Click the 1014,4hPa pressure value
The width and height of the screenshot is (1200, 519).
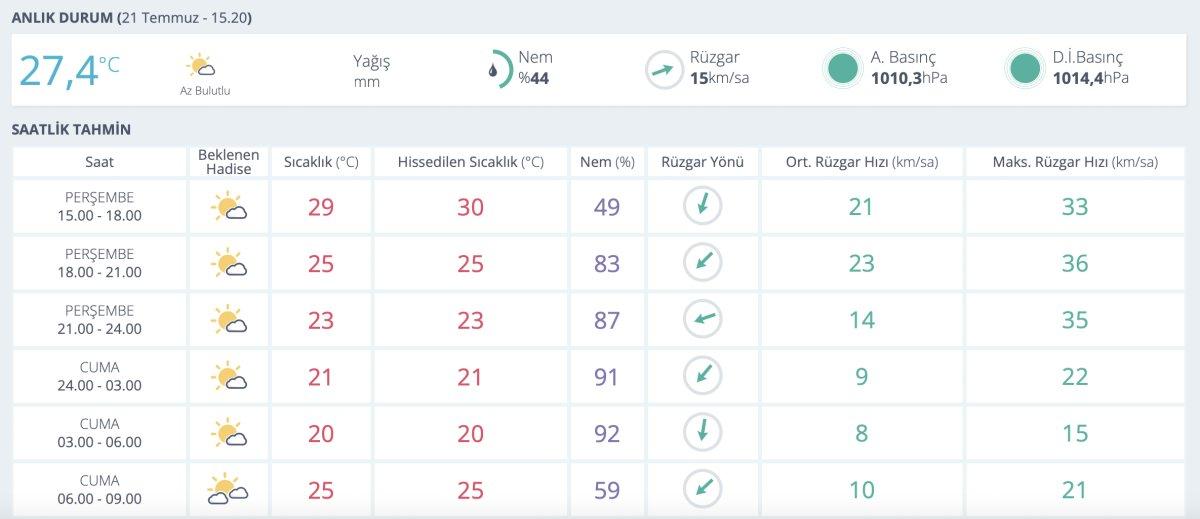(1091, 78)
